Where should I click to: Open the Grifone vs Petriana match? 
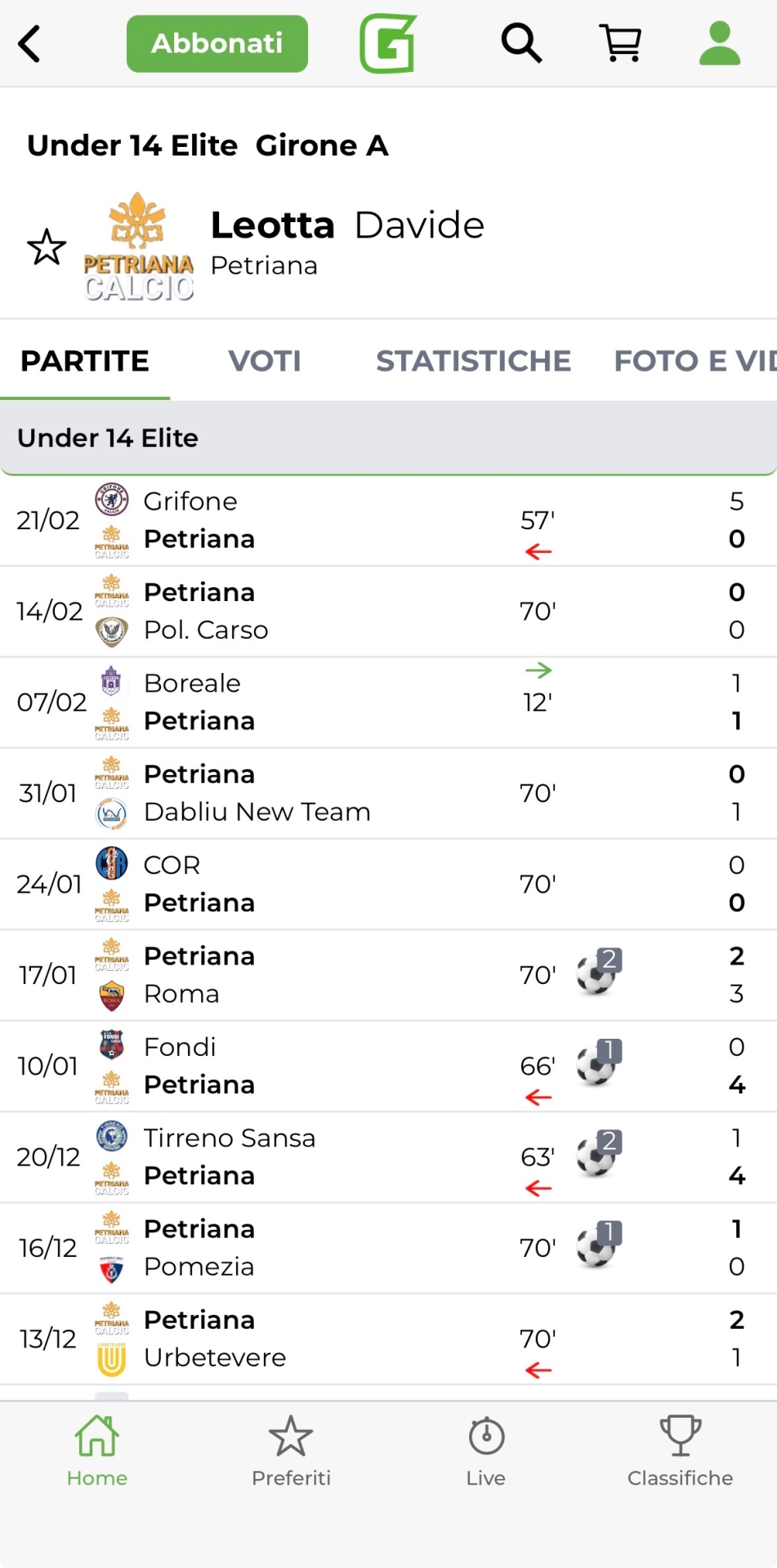tap(327, 520)
